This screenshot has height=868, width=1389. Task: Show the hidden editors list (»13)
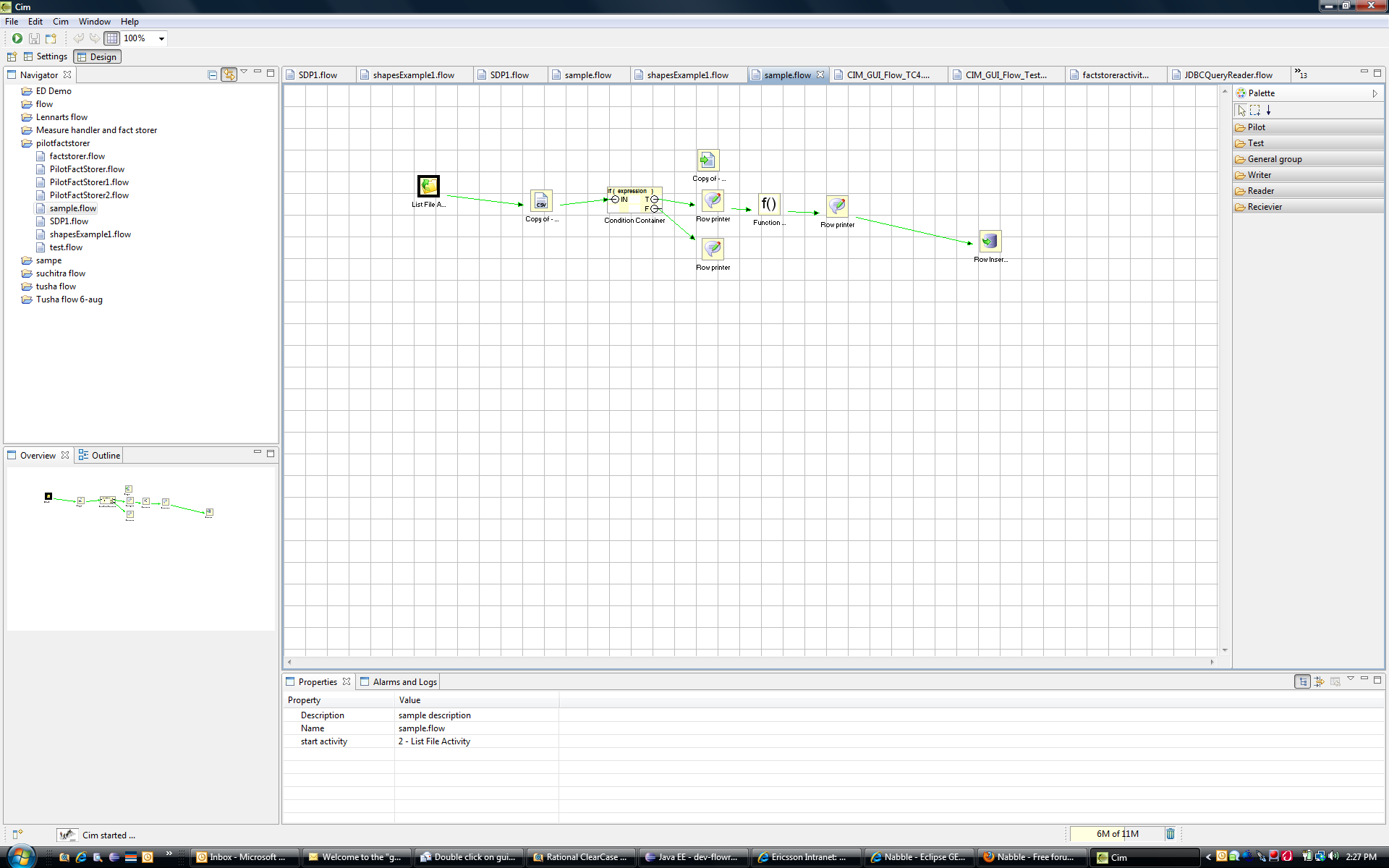[1301, 74]
